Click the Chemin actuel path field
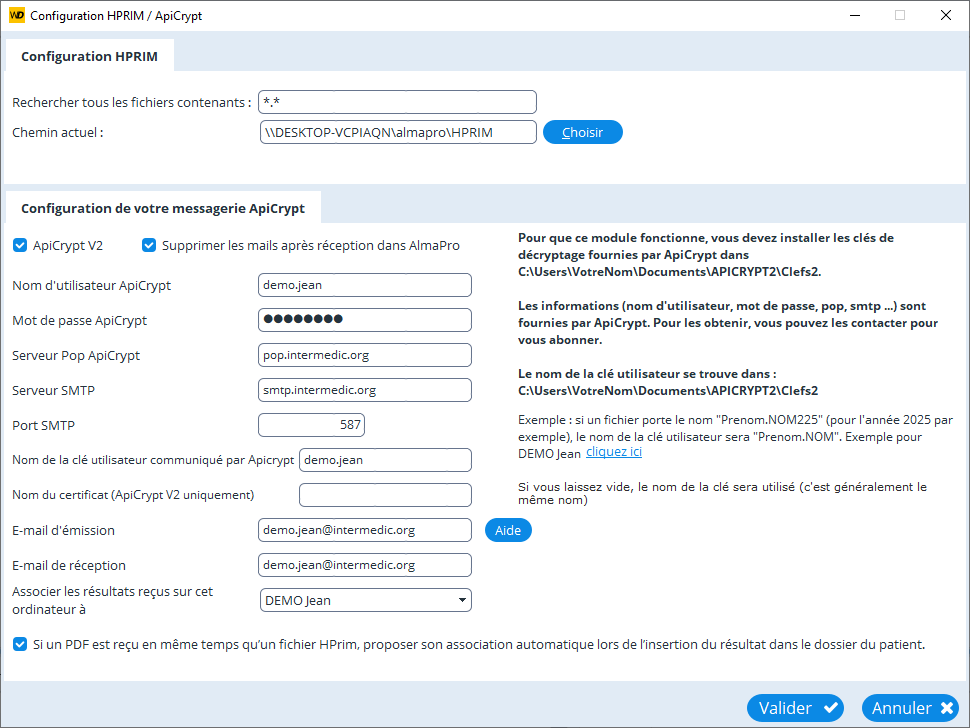The image size is (970, 728). [x=398, y=132]
